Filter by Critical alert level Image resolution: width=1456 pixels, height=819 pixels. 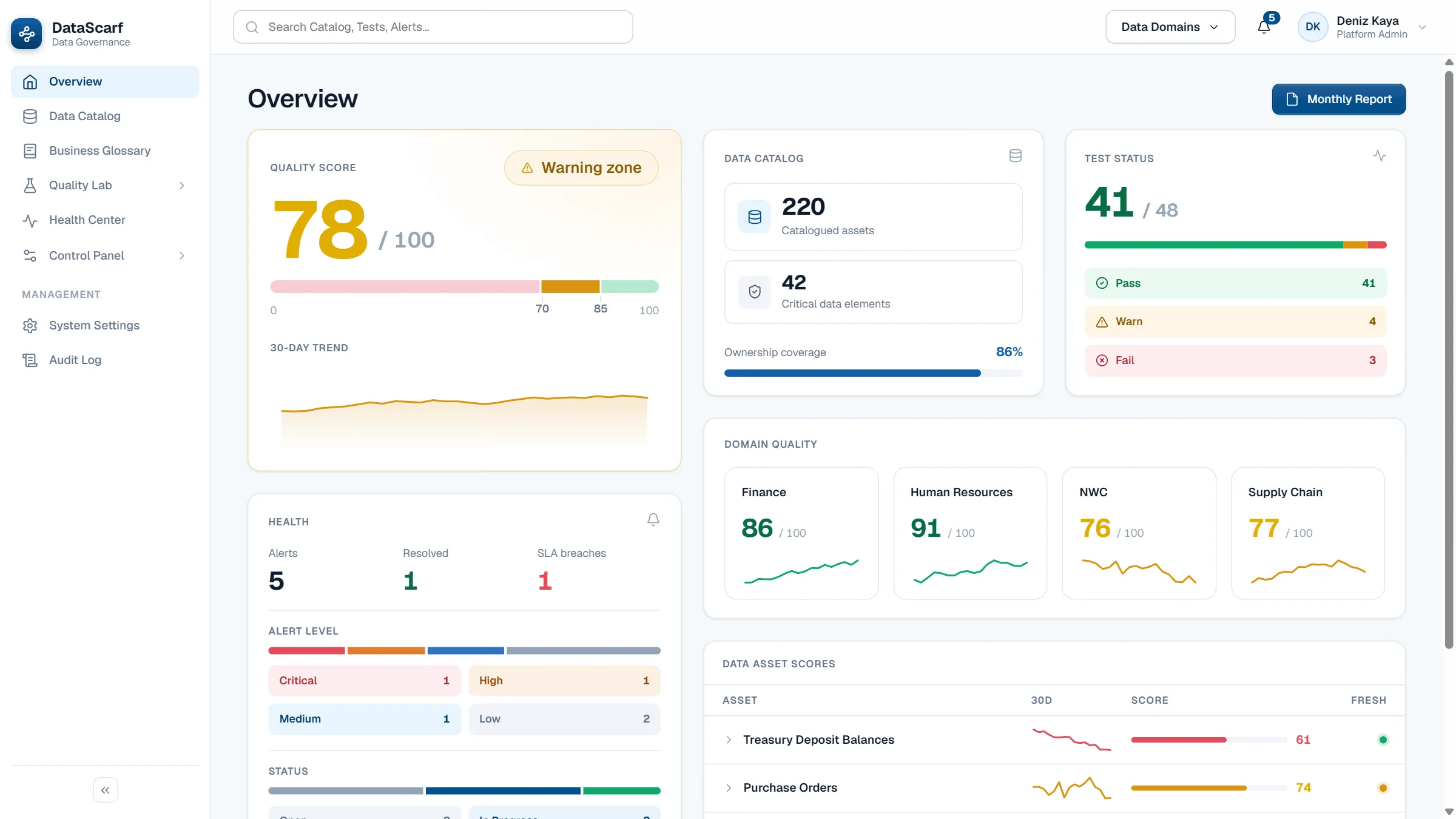tap(365, 681)
